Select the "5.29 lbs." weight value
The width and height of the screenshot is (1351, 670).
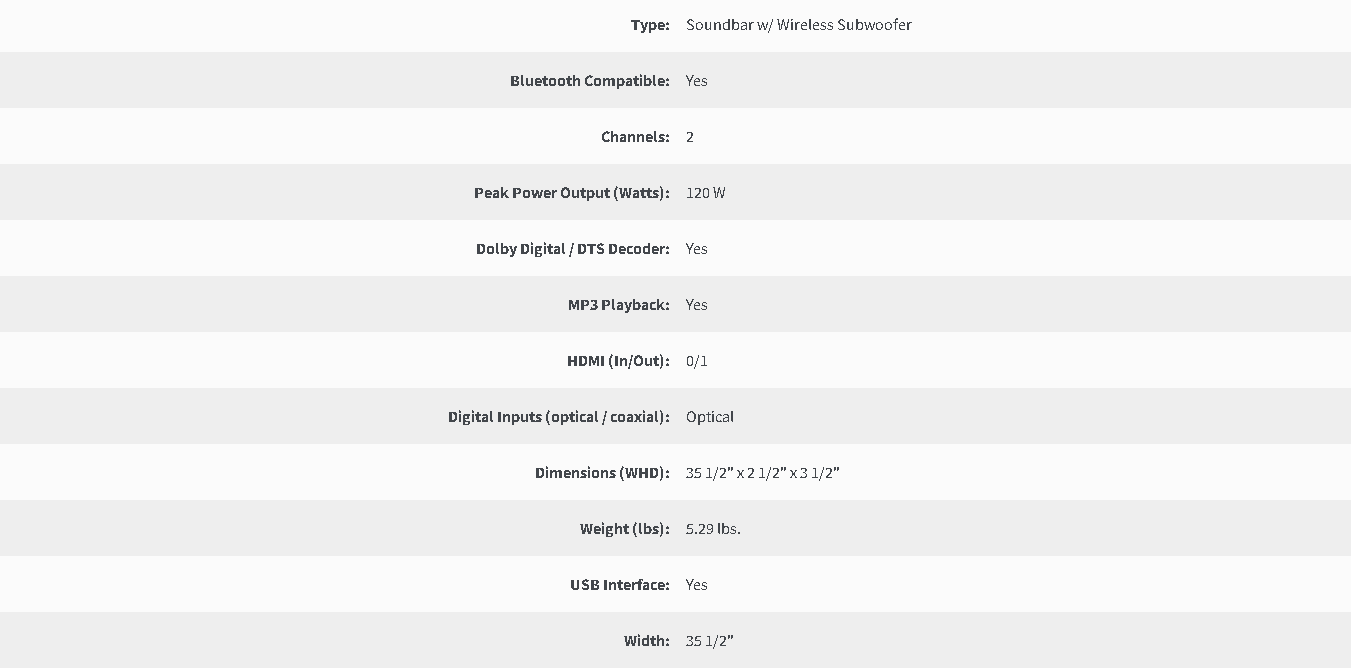713,529
